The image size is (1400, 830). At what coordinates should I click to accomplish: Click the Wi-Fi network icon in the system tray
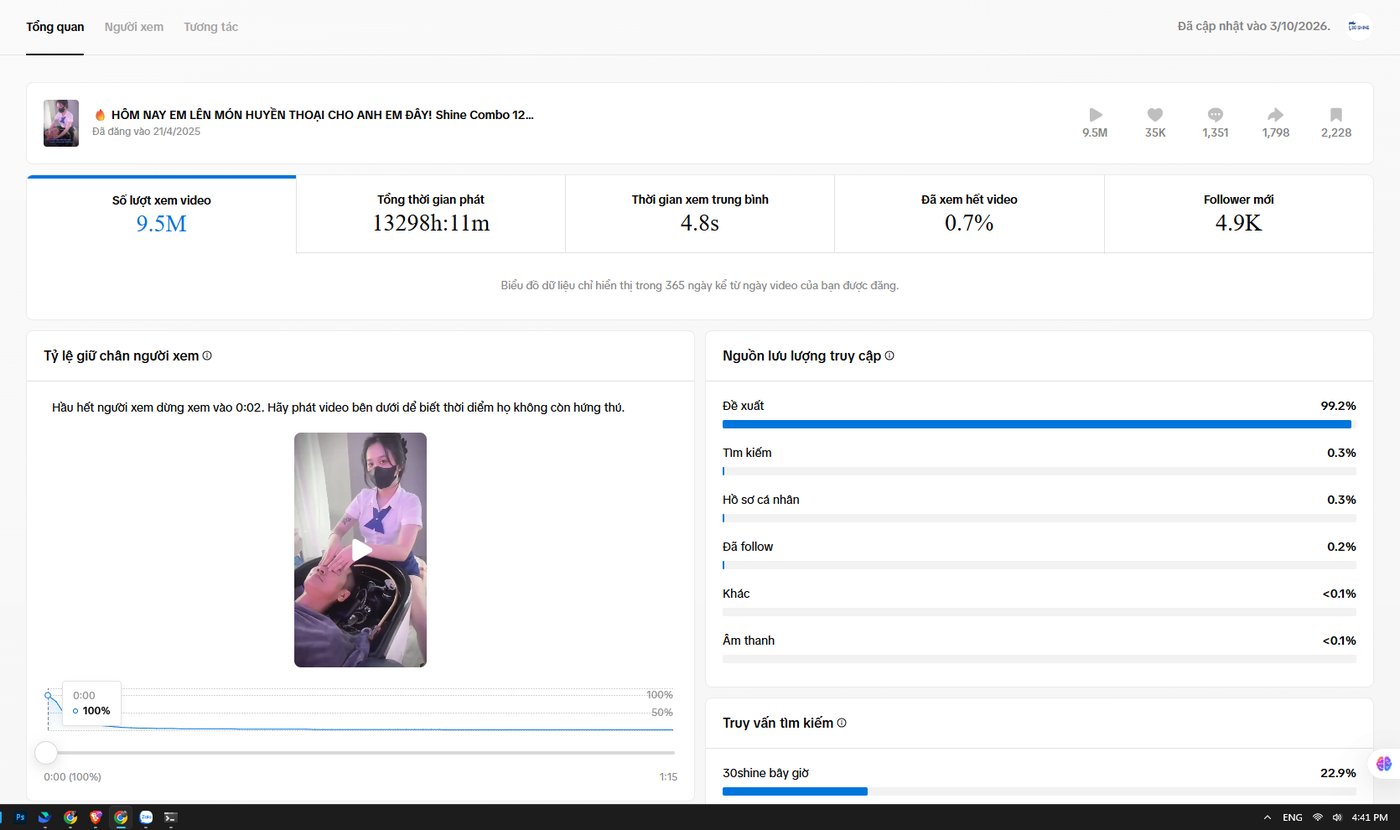pos(1318,817)
